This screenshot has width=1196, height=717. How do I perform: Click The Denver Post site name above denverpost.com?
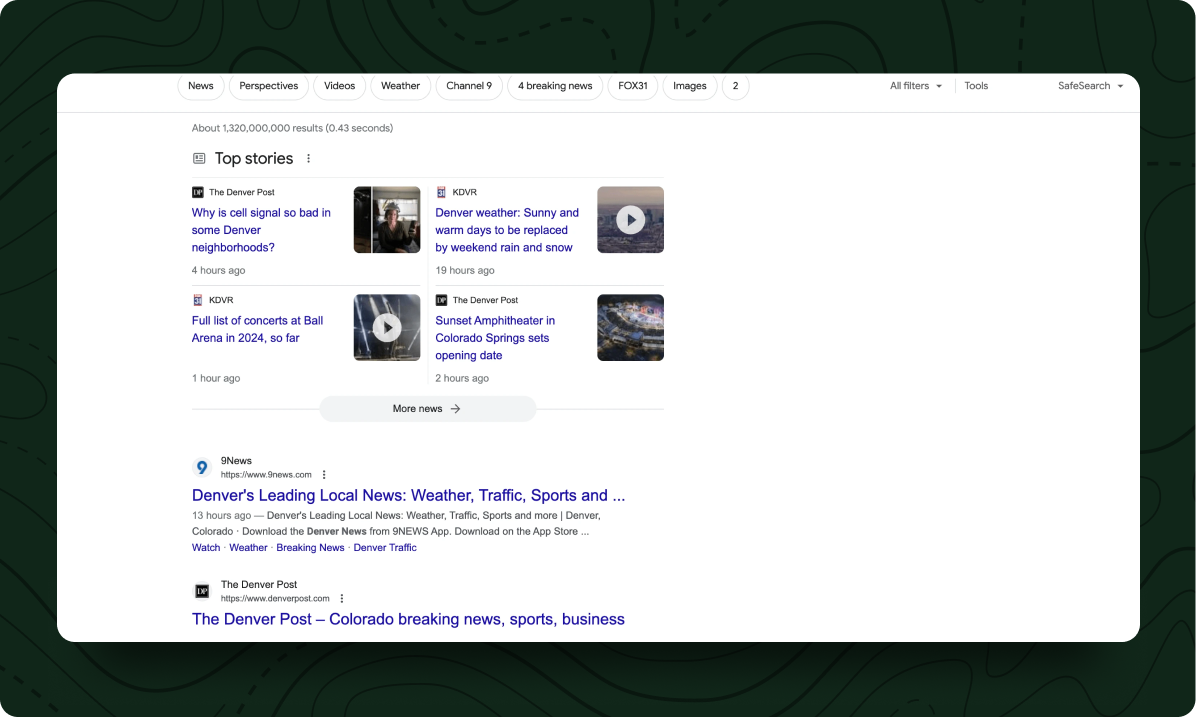[x=259, y=584]
